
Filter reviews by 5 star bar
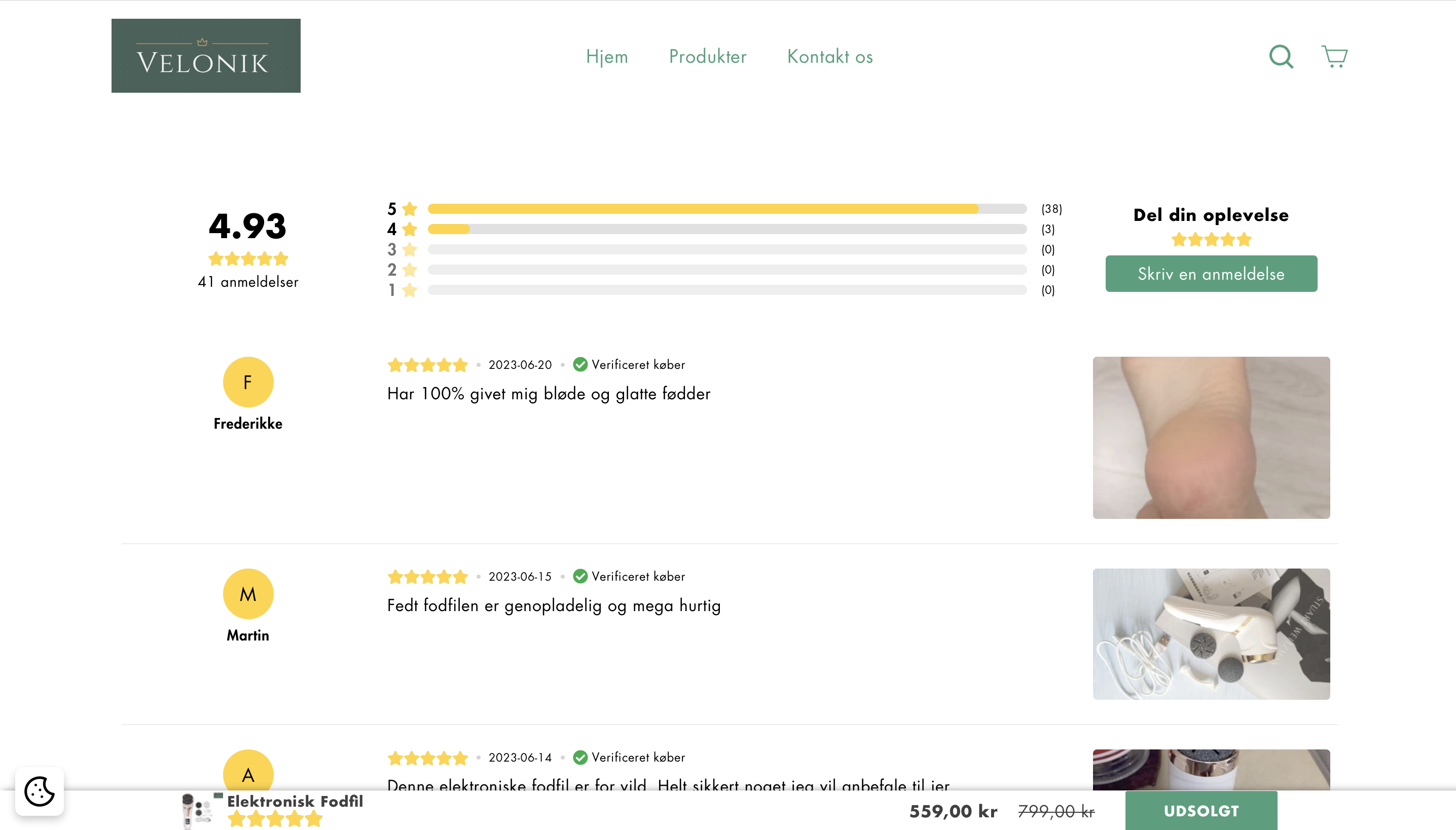tap(726, 209)
